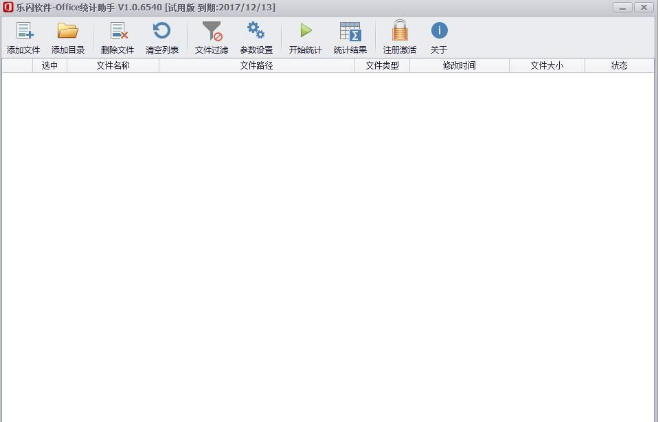The height and width of the screenshot is (422, 660).
Task: Click the 添加文件 (add file) icon
Action: pos(24,31)
